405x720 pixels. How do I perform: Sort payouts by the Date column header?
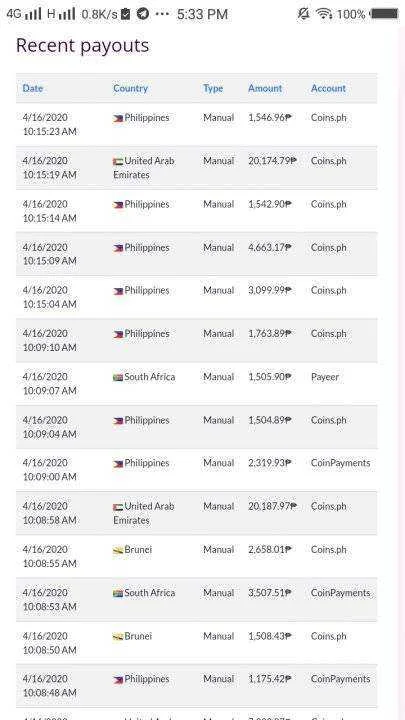[33, 88]
